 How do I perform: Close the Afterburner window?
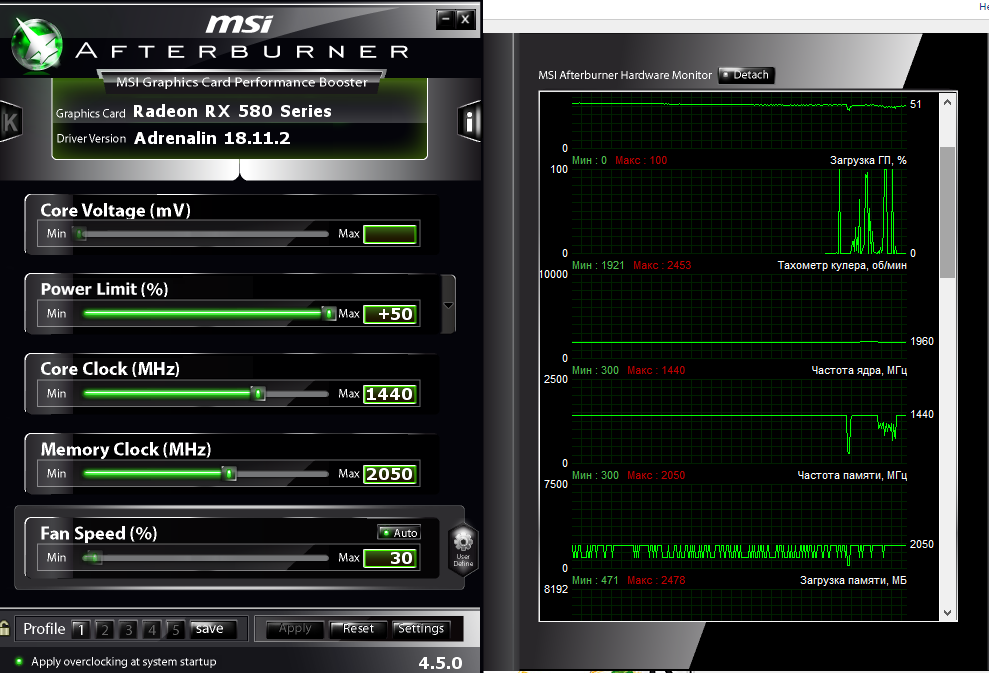tap(465, 19)
